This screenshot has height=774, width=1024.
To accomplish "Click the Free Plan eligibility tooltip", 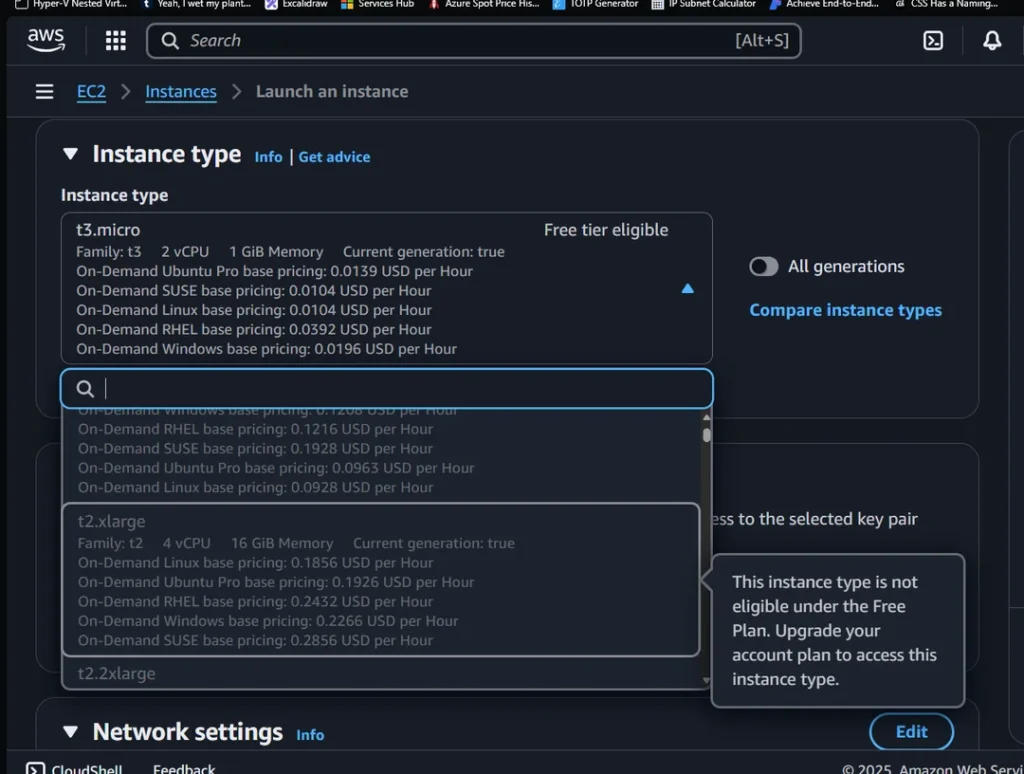I will (838, 630).
